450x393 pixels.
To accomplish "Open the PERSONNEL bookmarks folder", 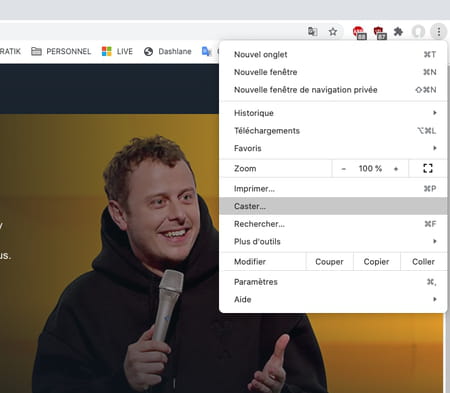I will [x=61, y=51].
